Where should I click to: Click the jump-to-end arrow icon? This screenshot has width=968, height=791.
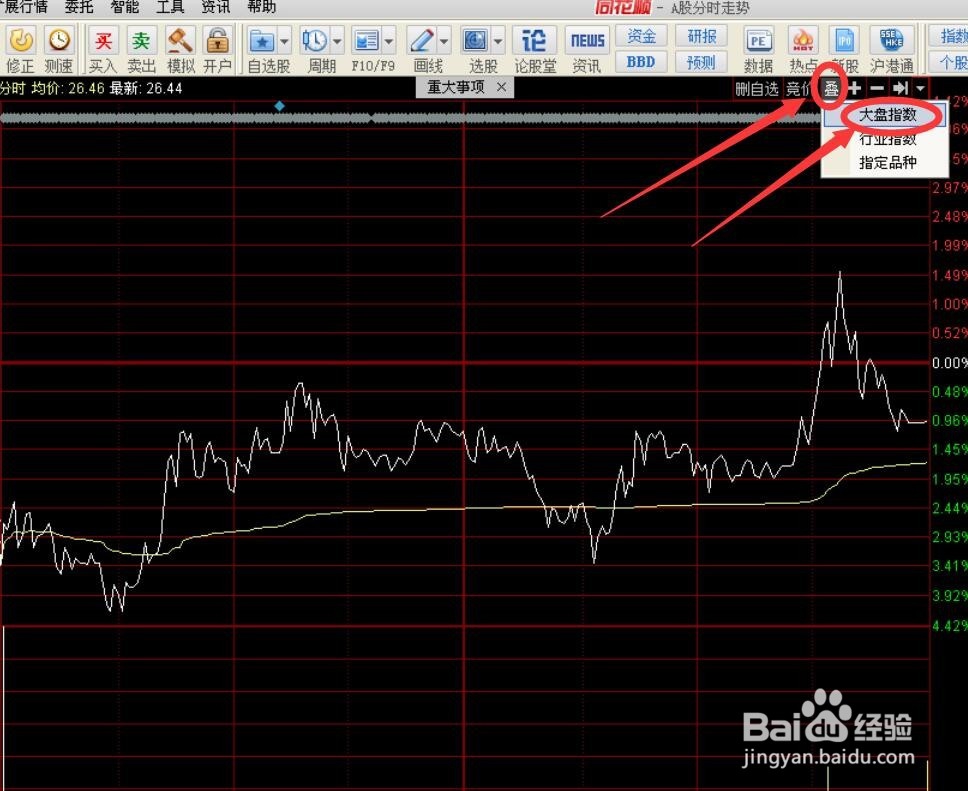(x=900, y=89)
